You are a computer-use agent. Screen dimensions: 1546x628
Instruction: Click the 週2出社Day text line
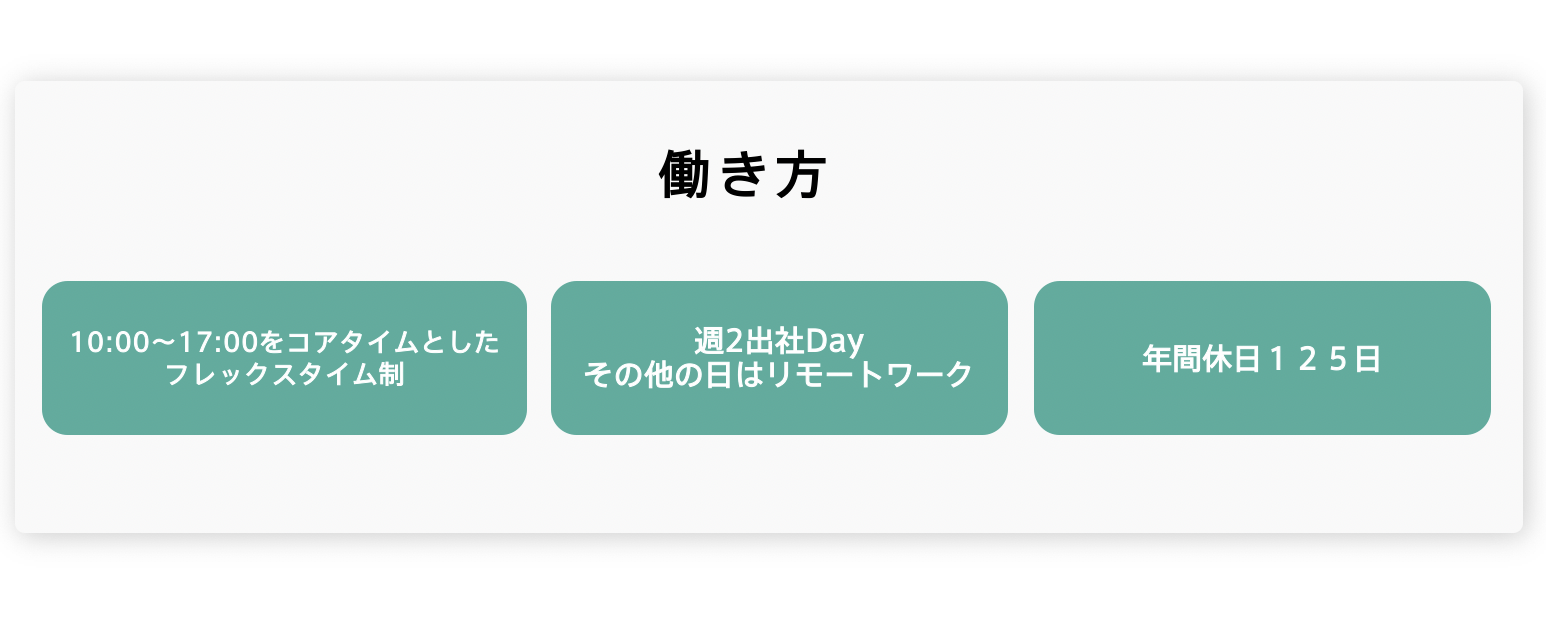pyautogui.click(x=779, y=341)
